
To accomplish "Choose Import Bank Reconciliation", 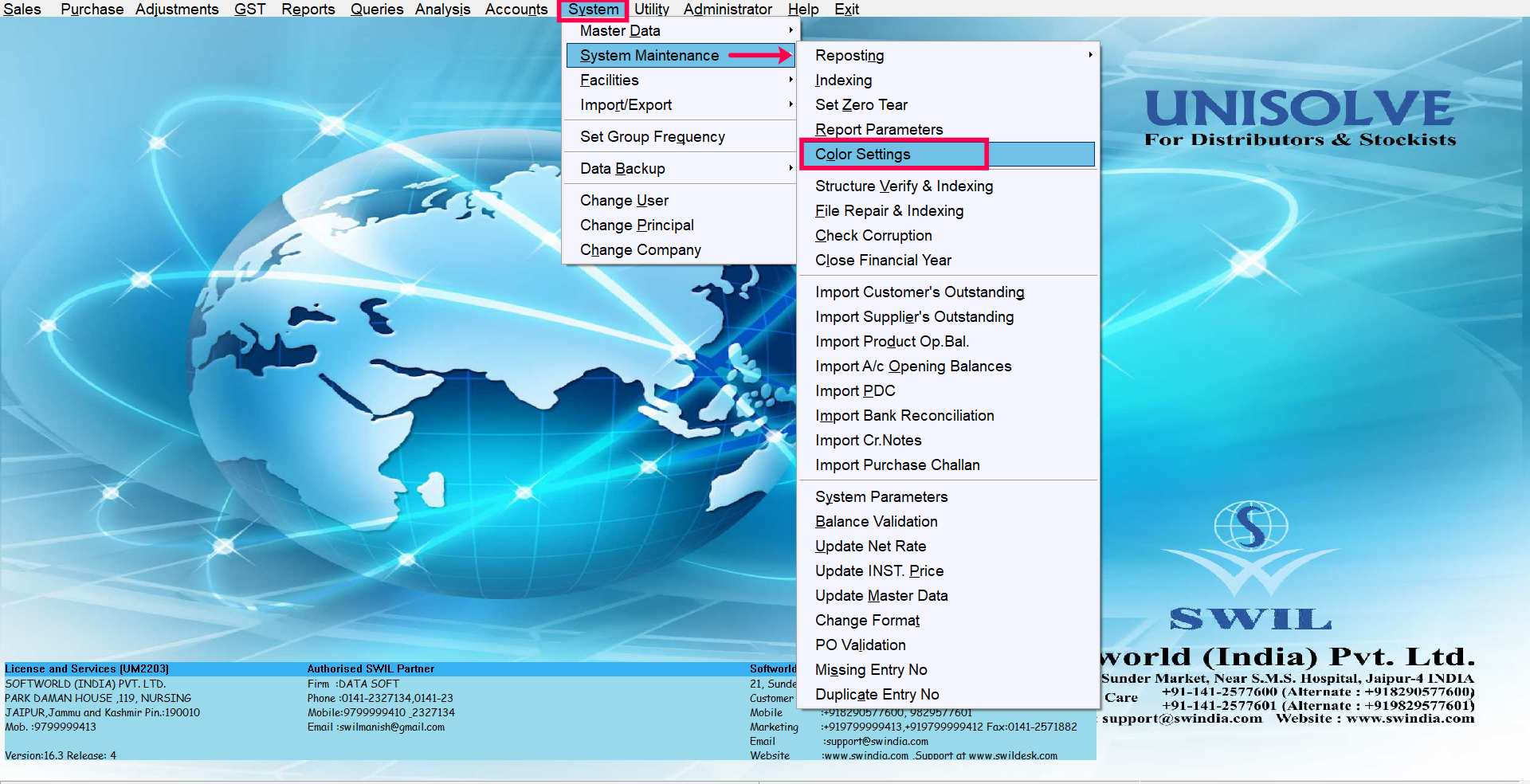I will [x=948, y=416].
